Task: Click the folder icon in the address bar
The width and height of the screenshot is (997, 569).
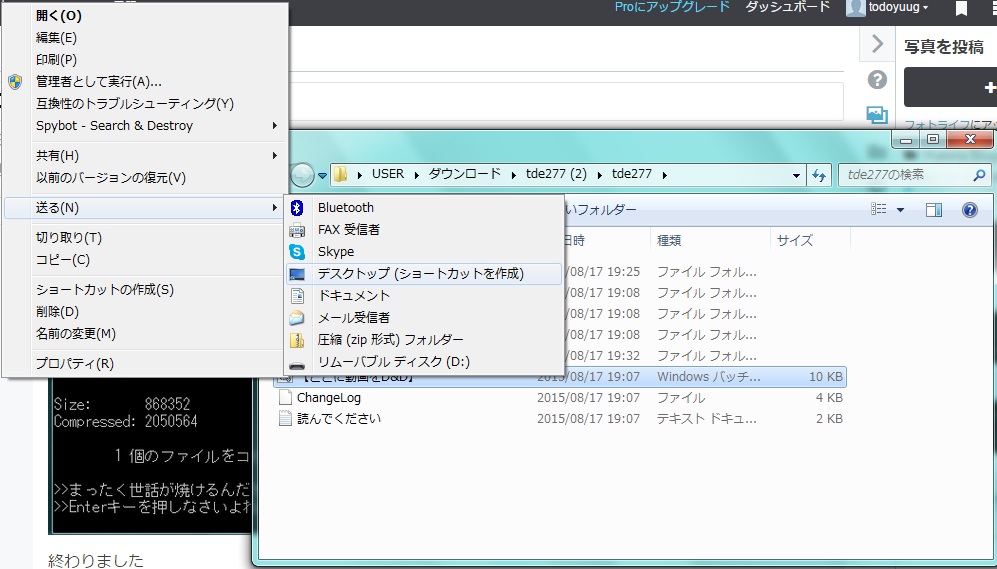Action: 341,174
